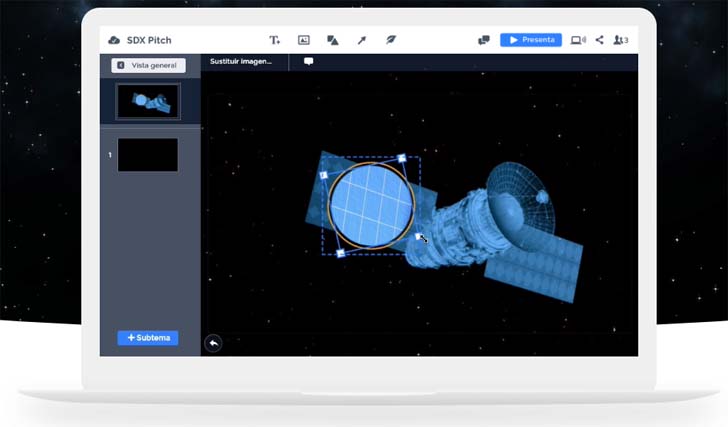Viewport: 728px width, 427px height.
Task: Select the Arrow line tool
Action: coord(362,40)
